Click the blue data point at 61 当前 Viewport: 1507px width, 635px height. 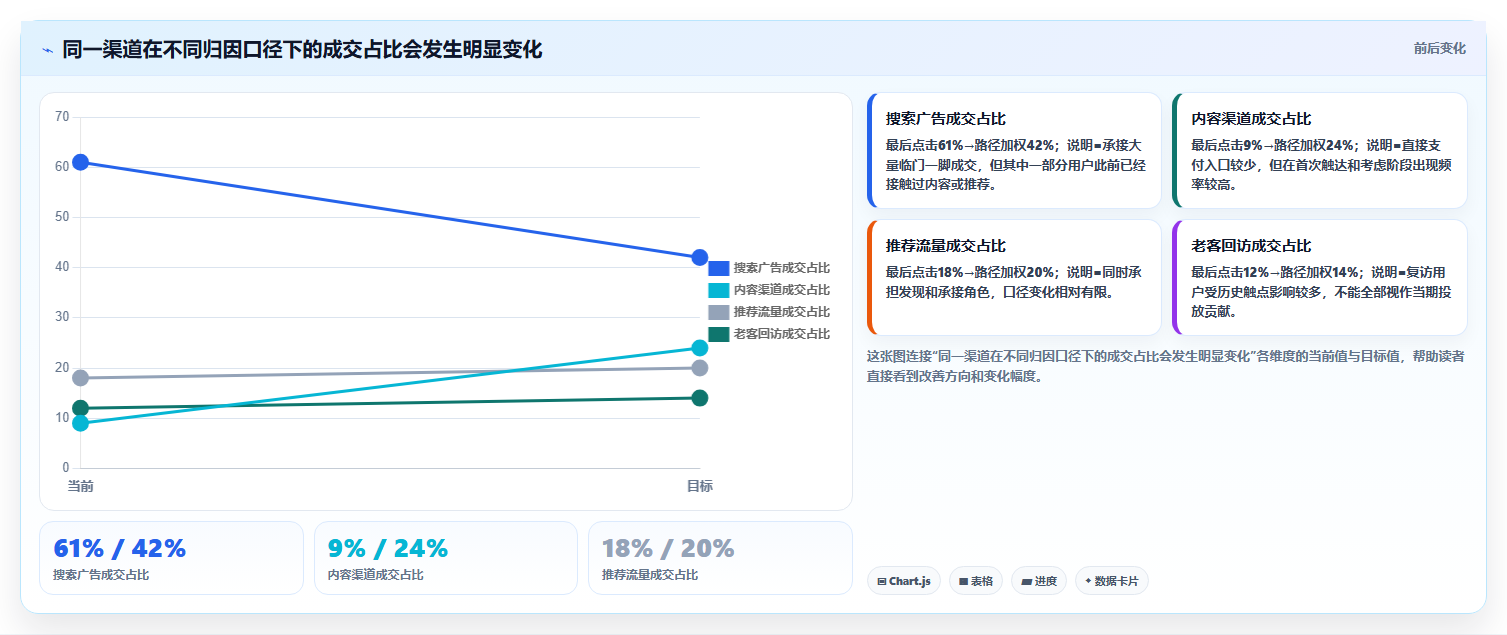[81, 162]
